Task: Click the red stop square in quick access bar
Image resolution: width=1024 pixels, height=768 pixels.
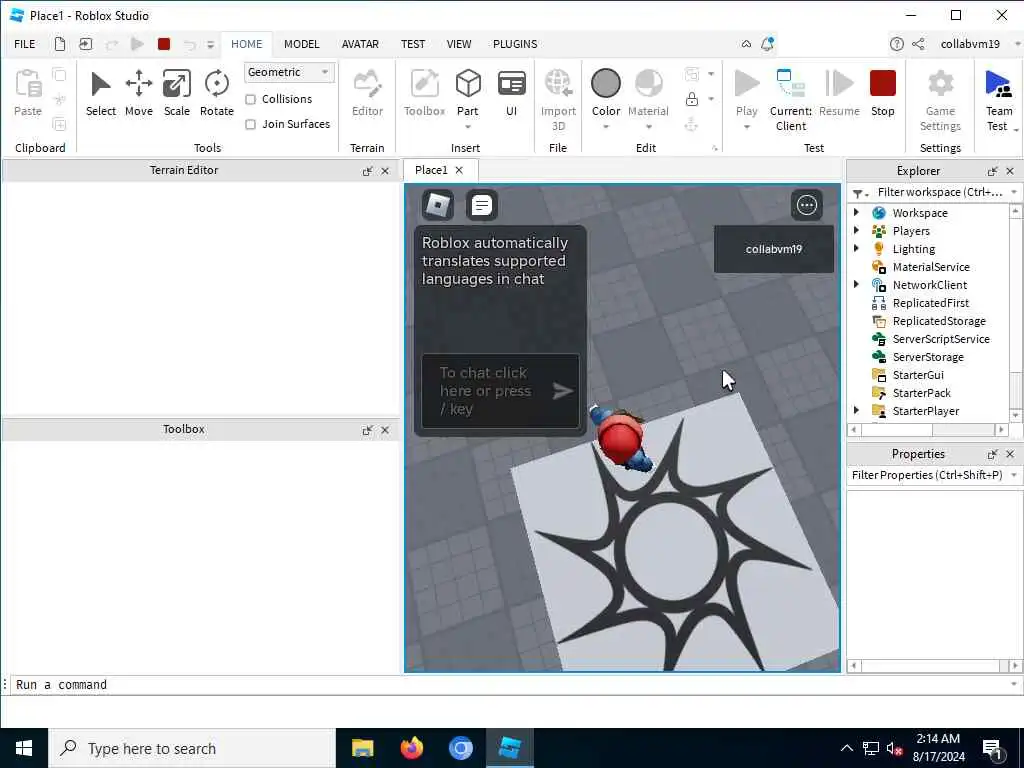Action: (164, 44)
